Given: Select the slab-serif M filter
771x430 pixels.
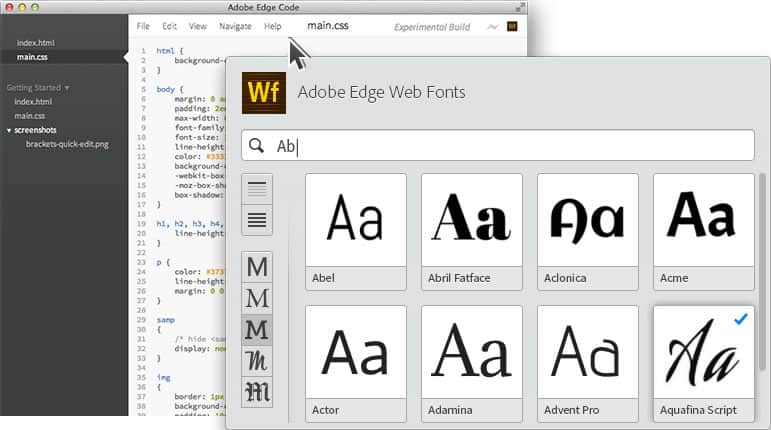Looking at the screenshot, I should click(257, 330).
